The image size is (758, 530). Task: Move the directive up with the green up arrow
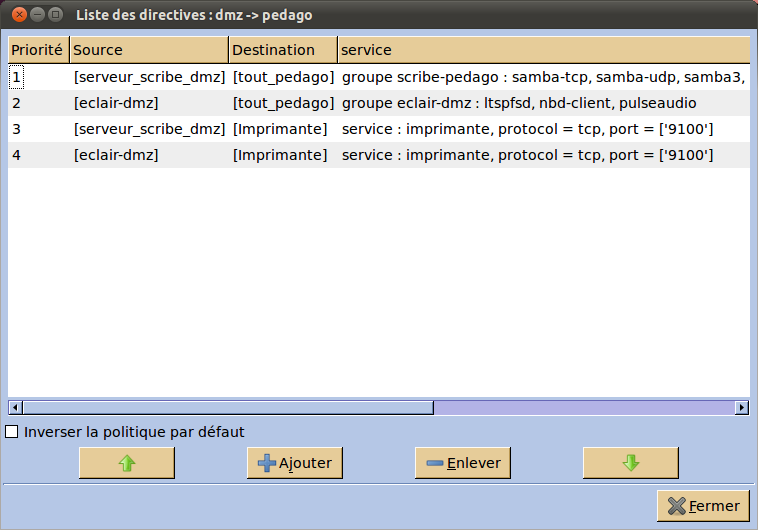127,463
